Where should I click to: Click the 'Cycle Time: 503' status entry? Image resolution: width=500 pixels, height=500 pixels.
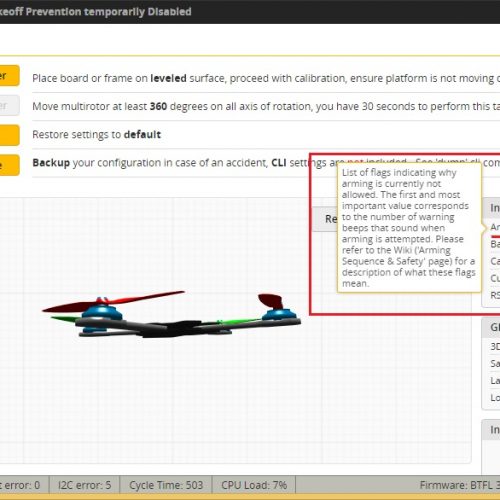point(166,485)
